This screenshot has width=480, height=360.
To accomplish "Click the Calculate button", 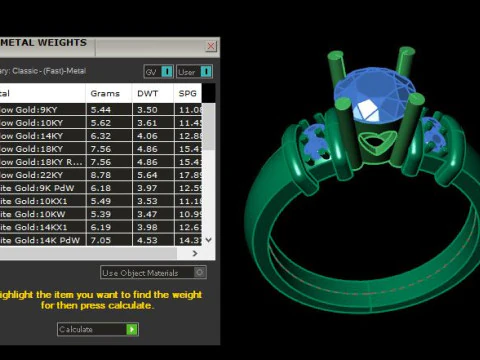I will (98, 329).
